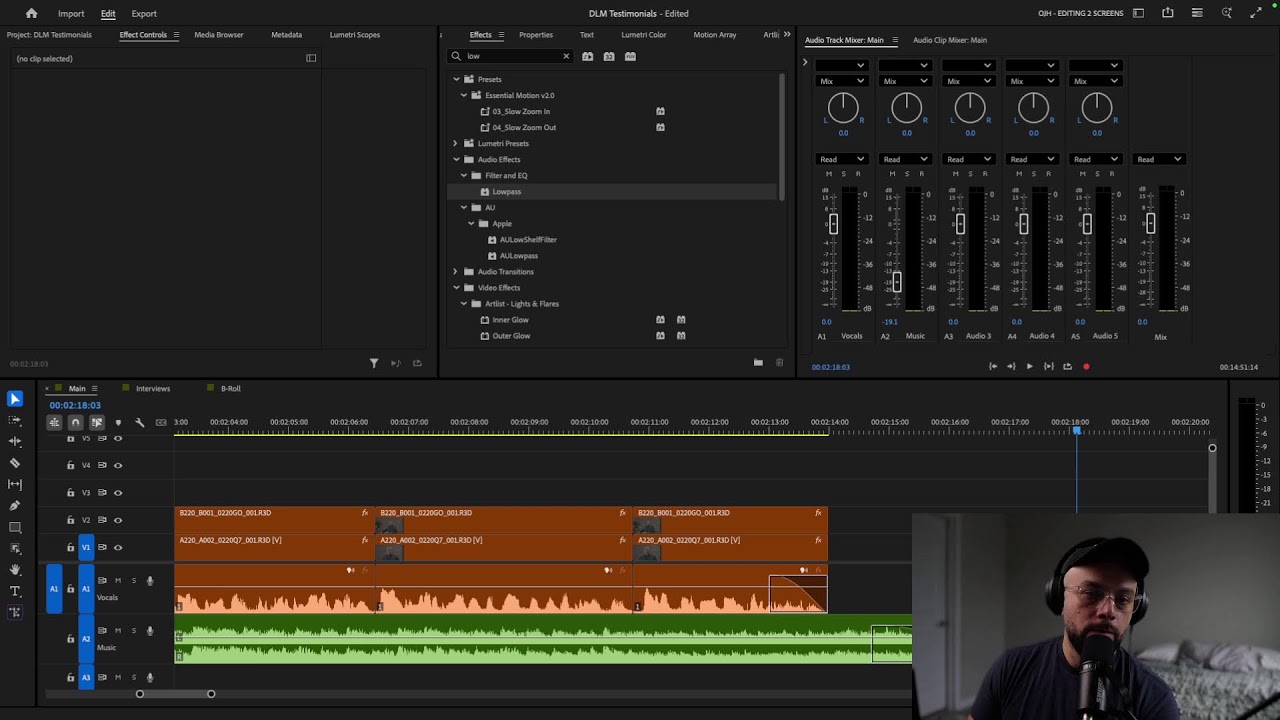Select the Hand tool
This screenshot has height=720, width=1280.
point(15,569)
